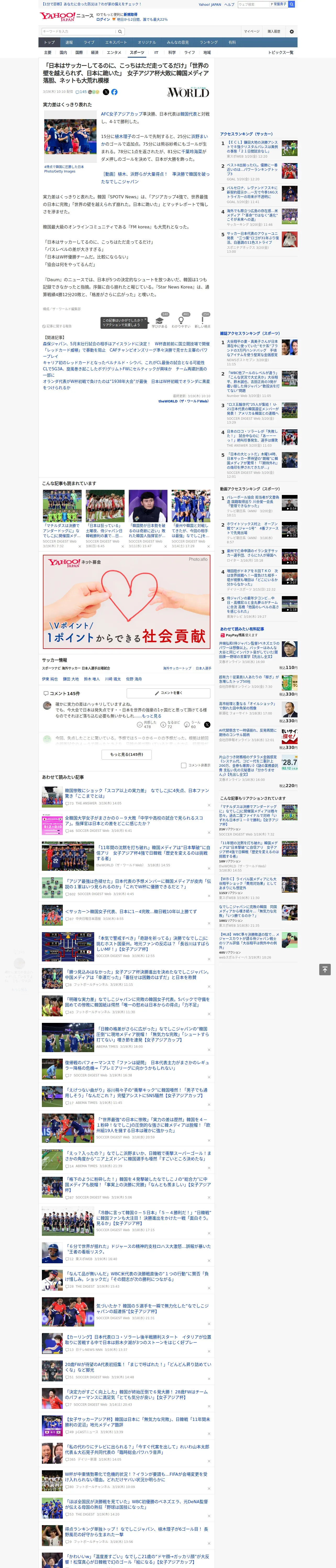Open マイページ link
Image resolution: width=336 pixels, height=1568 pixels.
click(252, 32)
